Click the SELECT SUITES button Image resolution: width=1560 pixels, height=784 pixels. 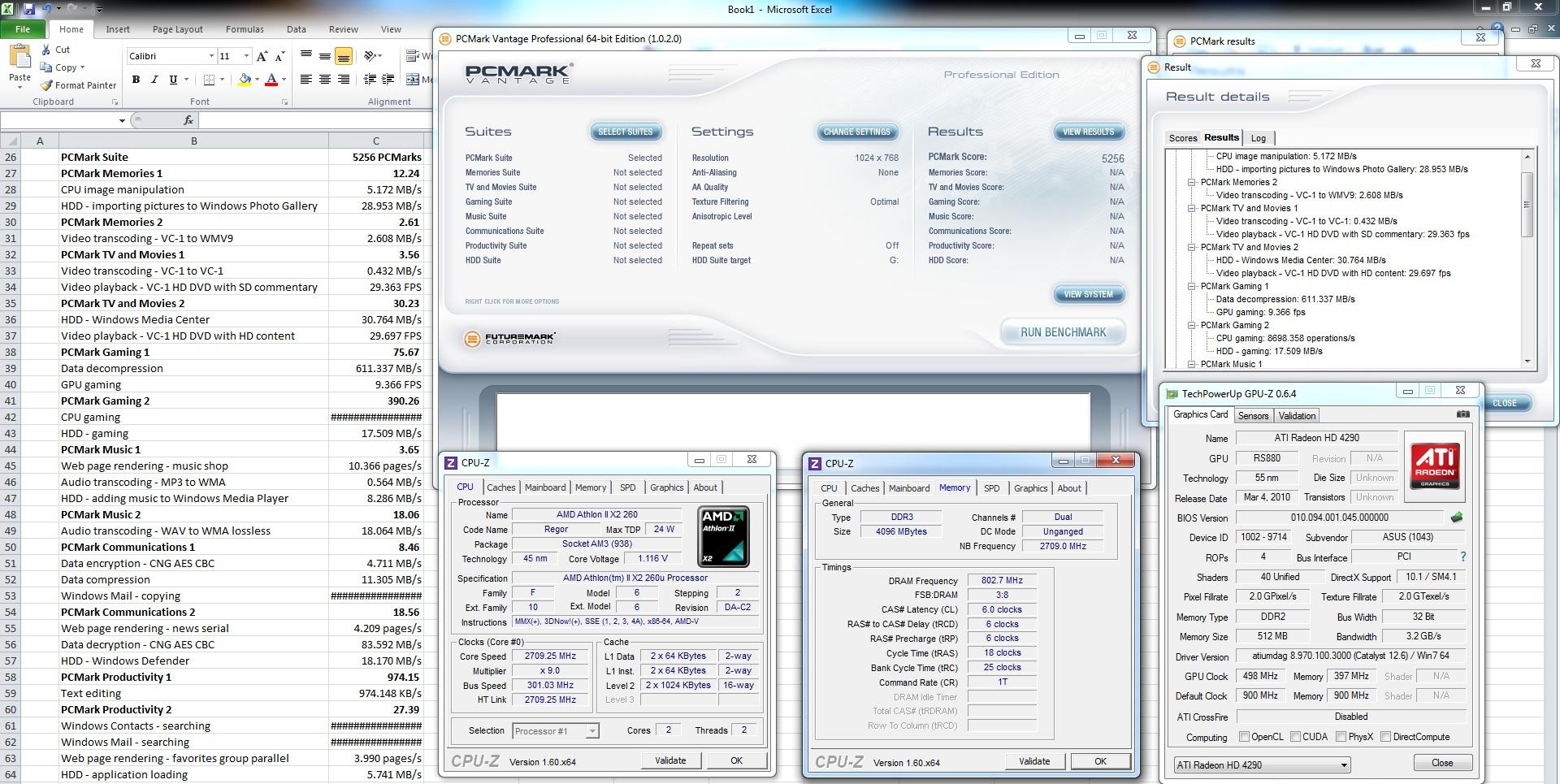click(x=625, y=132)
